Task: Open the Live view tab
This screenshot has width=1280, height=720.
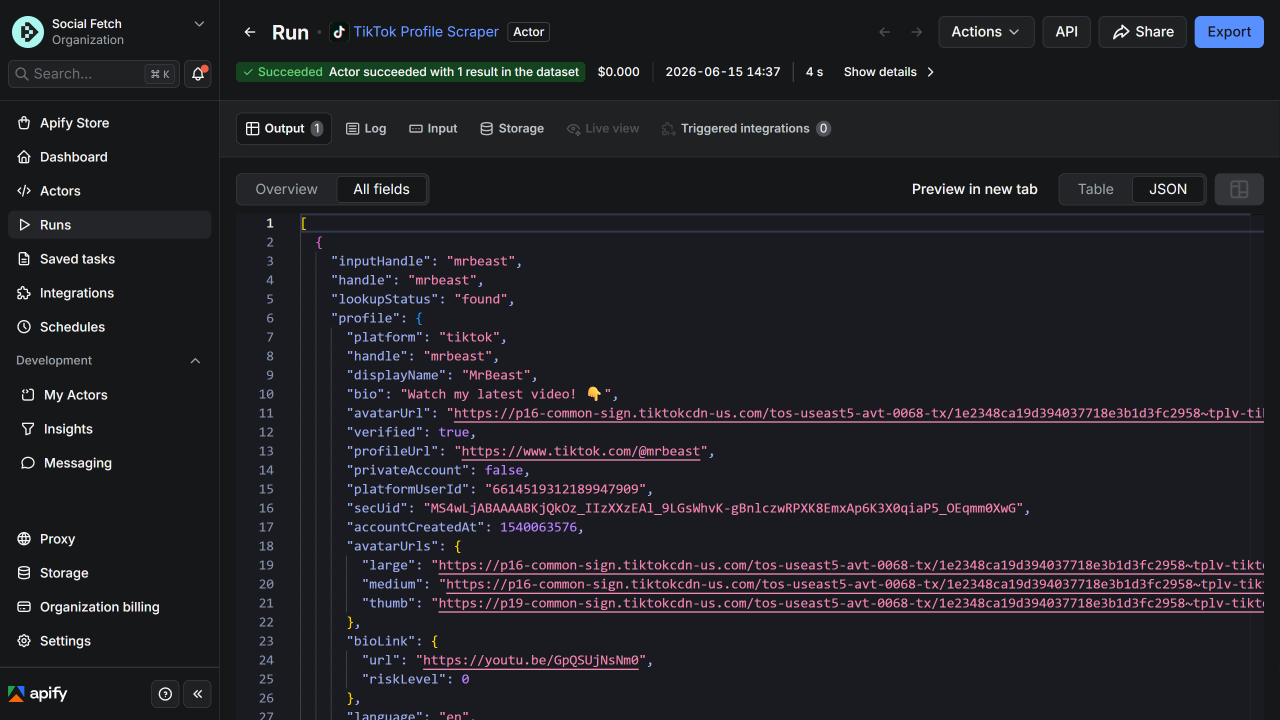Action: [603, 129]
